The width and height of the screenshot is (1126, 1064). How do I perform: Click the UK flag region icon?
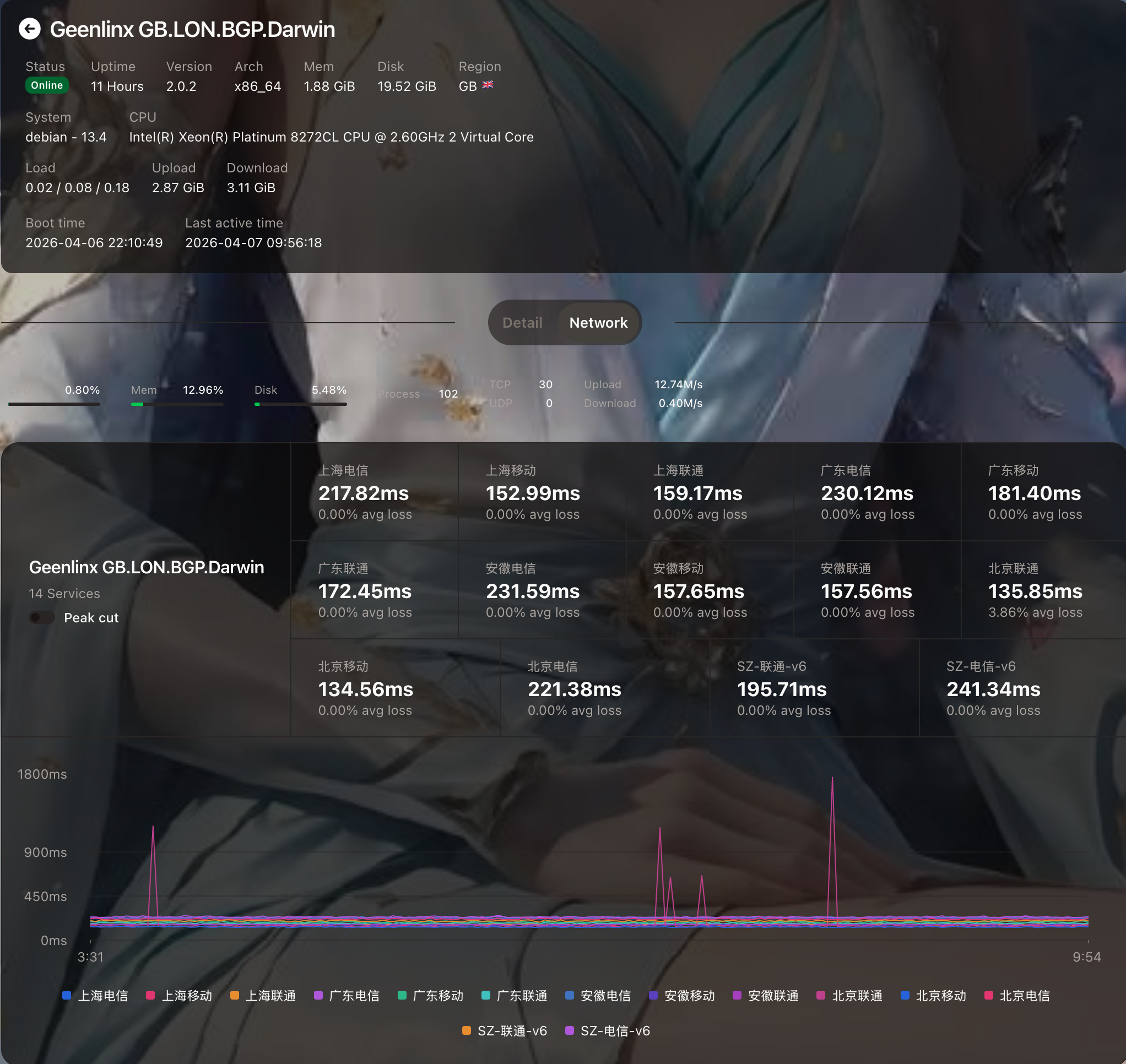point(488,85)
